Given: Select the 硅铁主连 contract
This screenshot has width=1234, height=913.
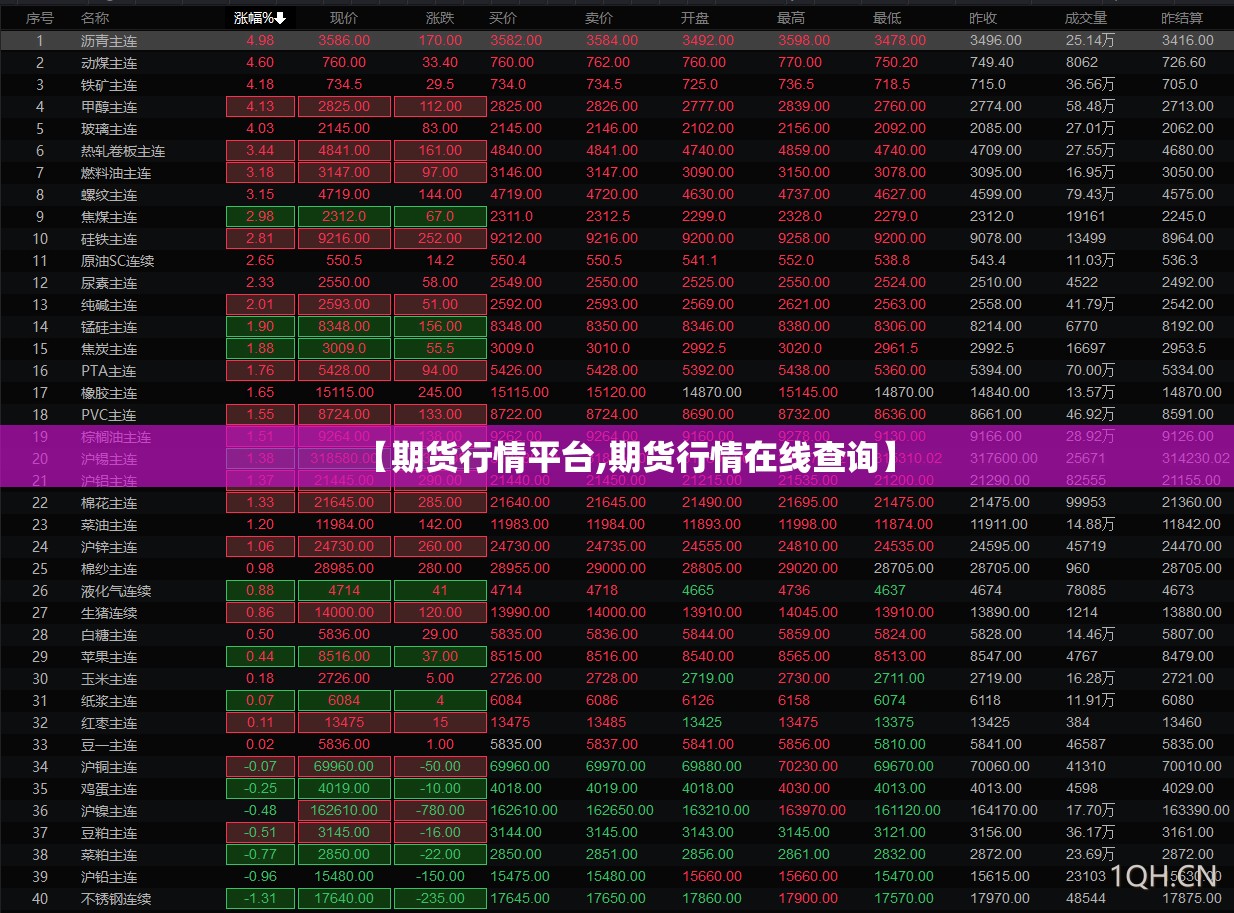Looking at the screenshot, I should tap(109, 239).
